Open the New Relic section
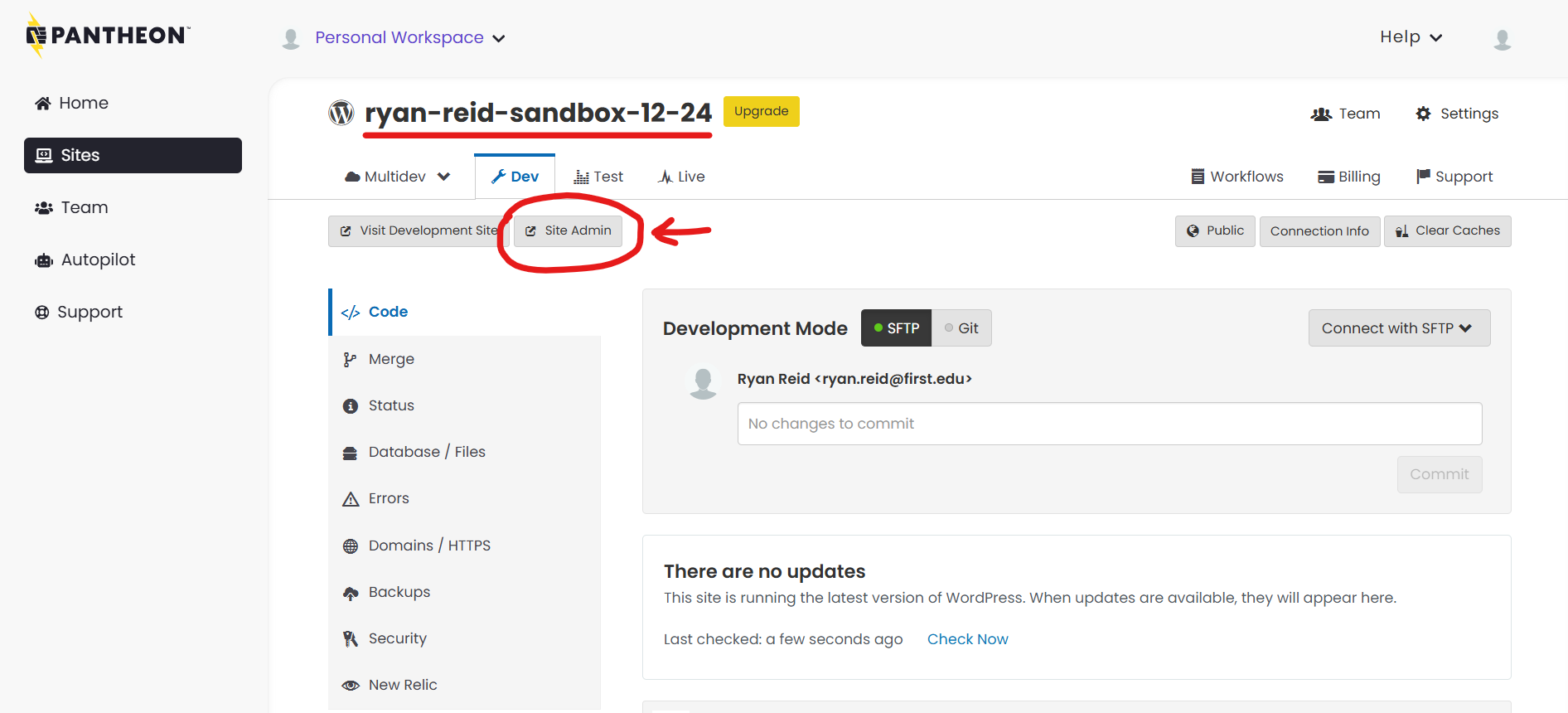 (465, 685)
